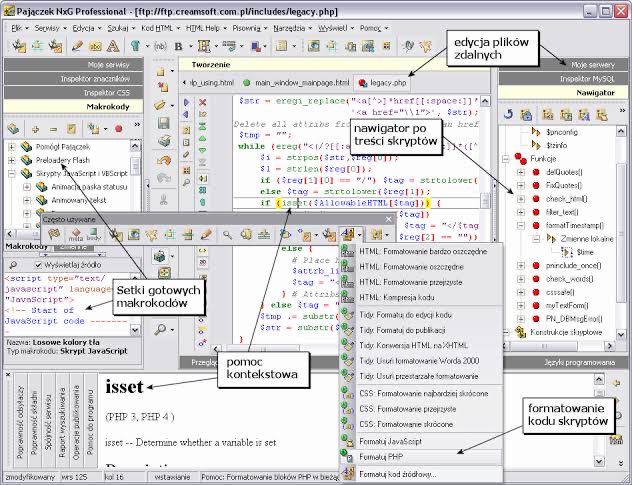Click the Nawigator tree vertical scrollbar down arrow
Image resolution: width=632 pixels, height=485 pixels.
coord(621,334)
